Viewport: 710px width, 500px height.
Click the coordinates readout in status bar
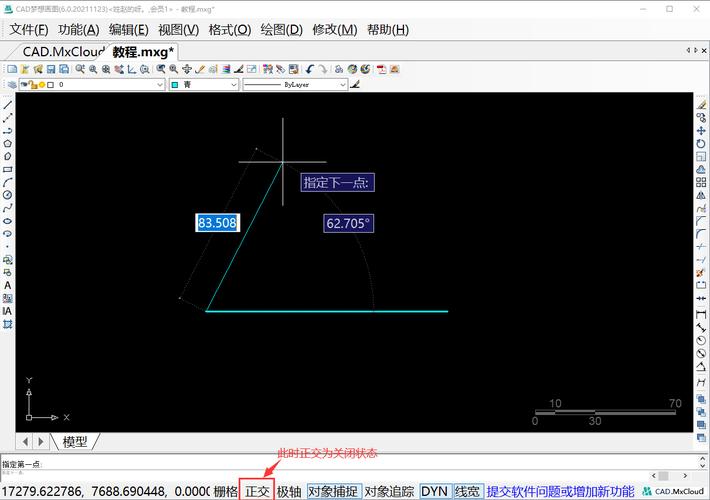pos(105,491)
